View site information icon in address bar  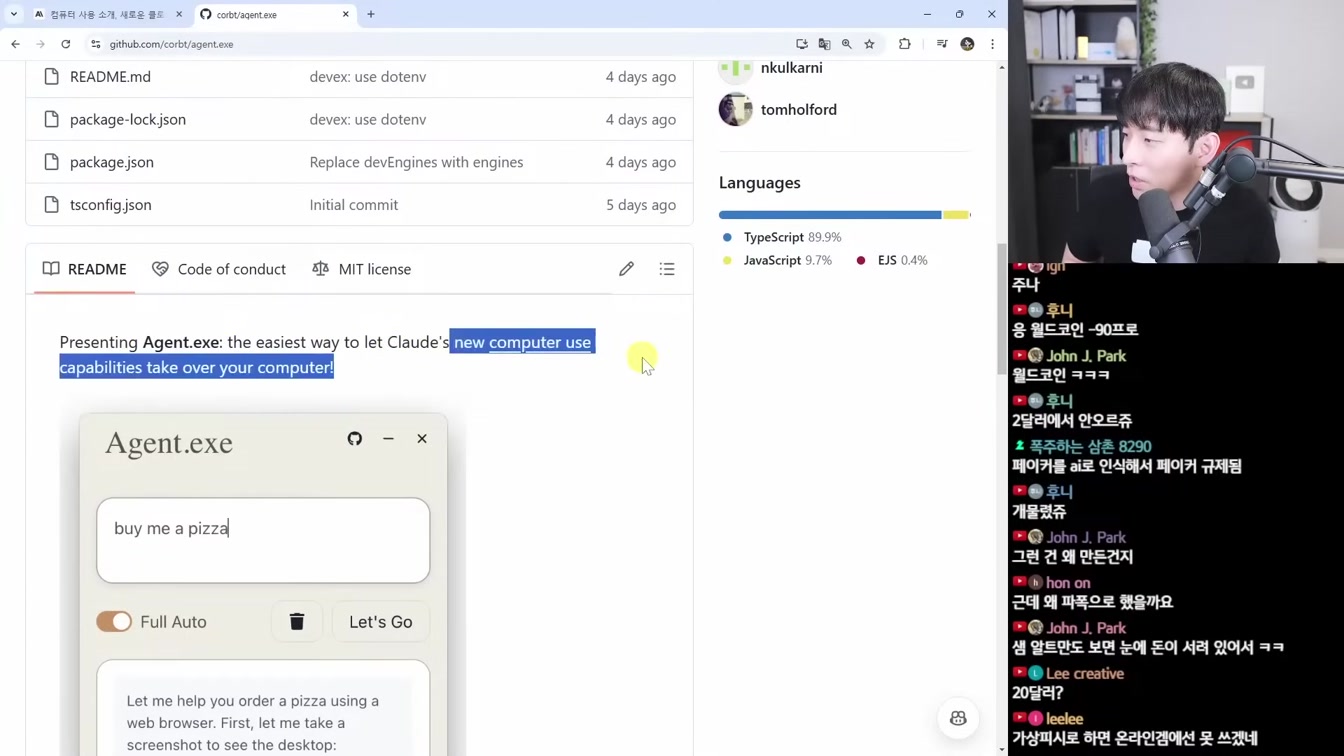pos(96,44)
